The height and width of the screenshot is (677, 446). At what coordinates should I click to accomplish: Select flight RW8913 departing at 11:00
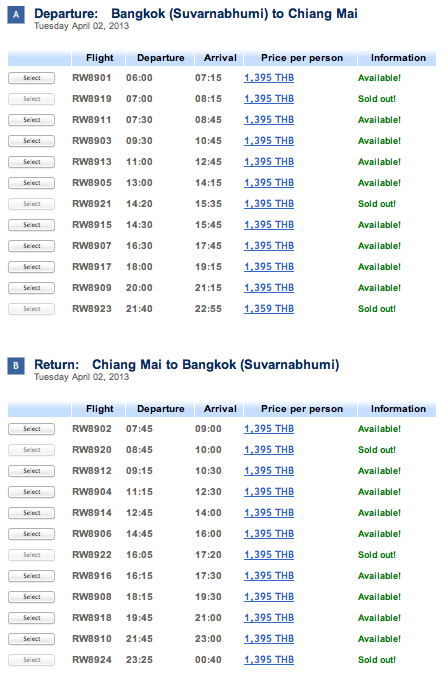tap(32, 162)
